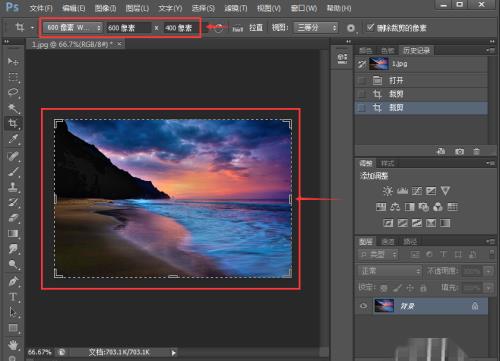Select the 1.jpg history snapshot
500x361 pixels.
pyautogui.click(x=421, y=64)
